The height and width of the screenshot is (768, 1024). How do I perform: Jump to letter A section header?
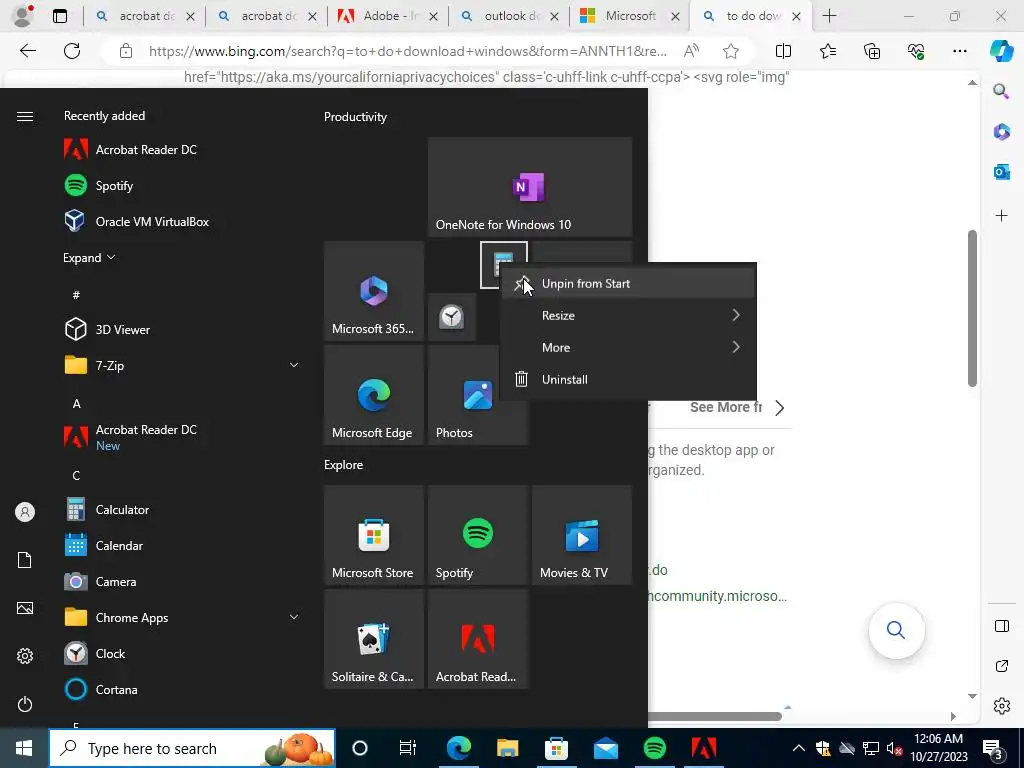[x=76, y=404]
